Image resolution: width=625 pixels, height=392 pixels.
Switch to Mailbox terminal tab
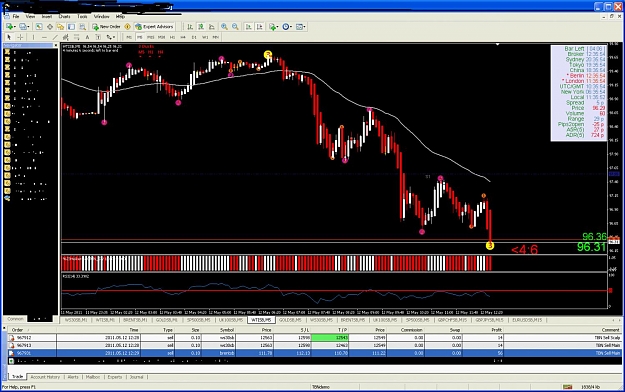(93, 377)
